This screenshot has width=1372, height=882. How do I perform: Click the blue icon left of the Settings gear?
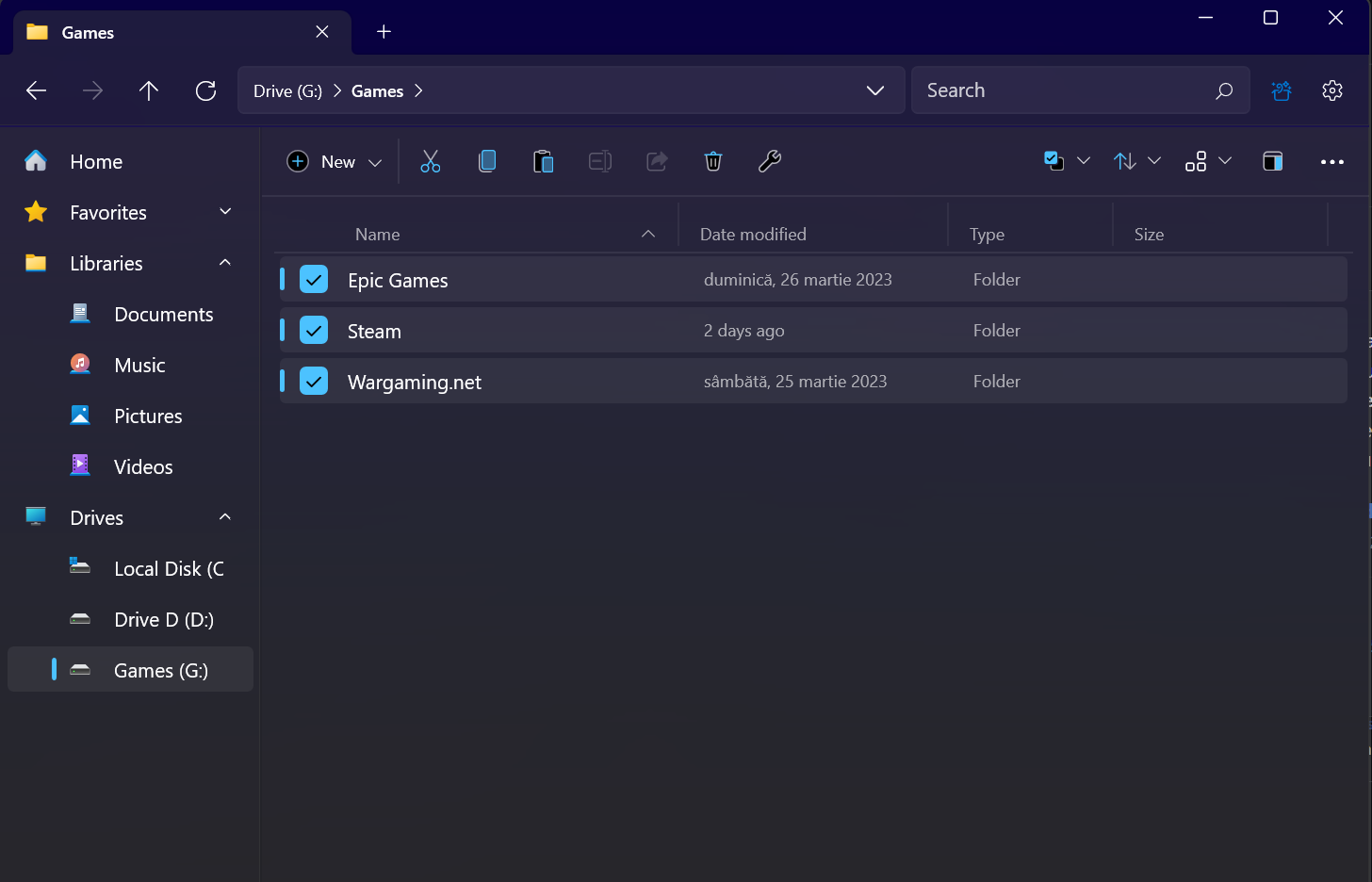tap(1282, 90)
